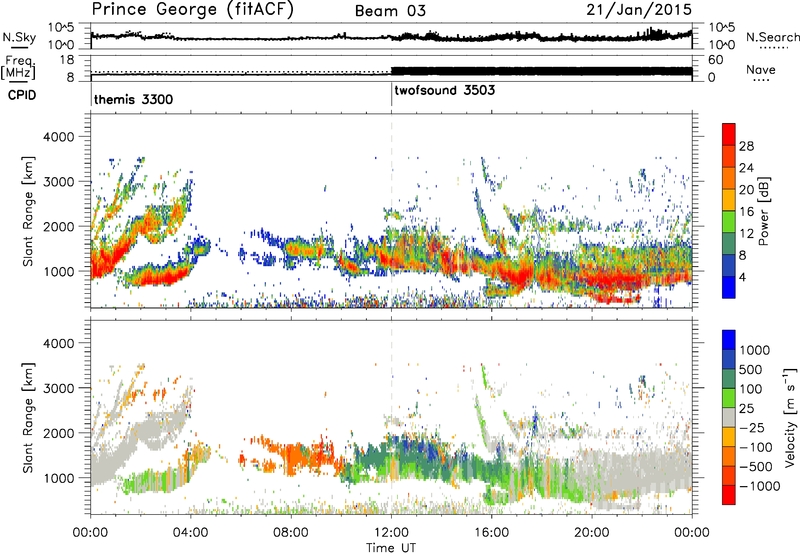Click the "20:00" time axis label
The image size is (800, 554).
click(591, 533)
